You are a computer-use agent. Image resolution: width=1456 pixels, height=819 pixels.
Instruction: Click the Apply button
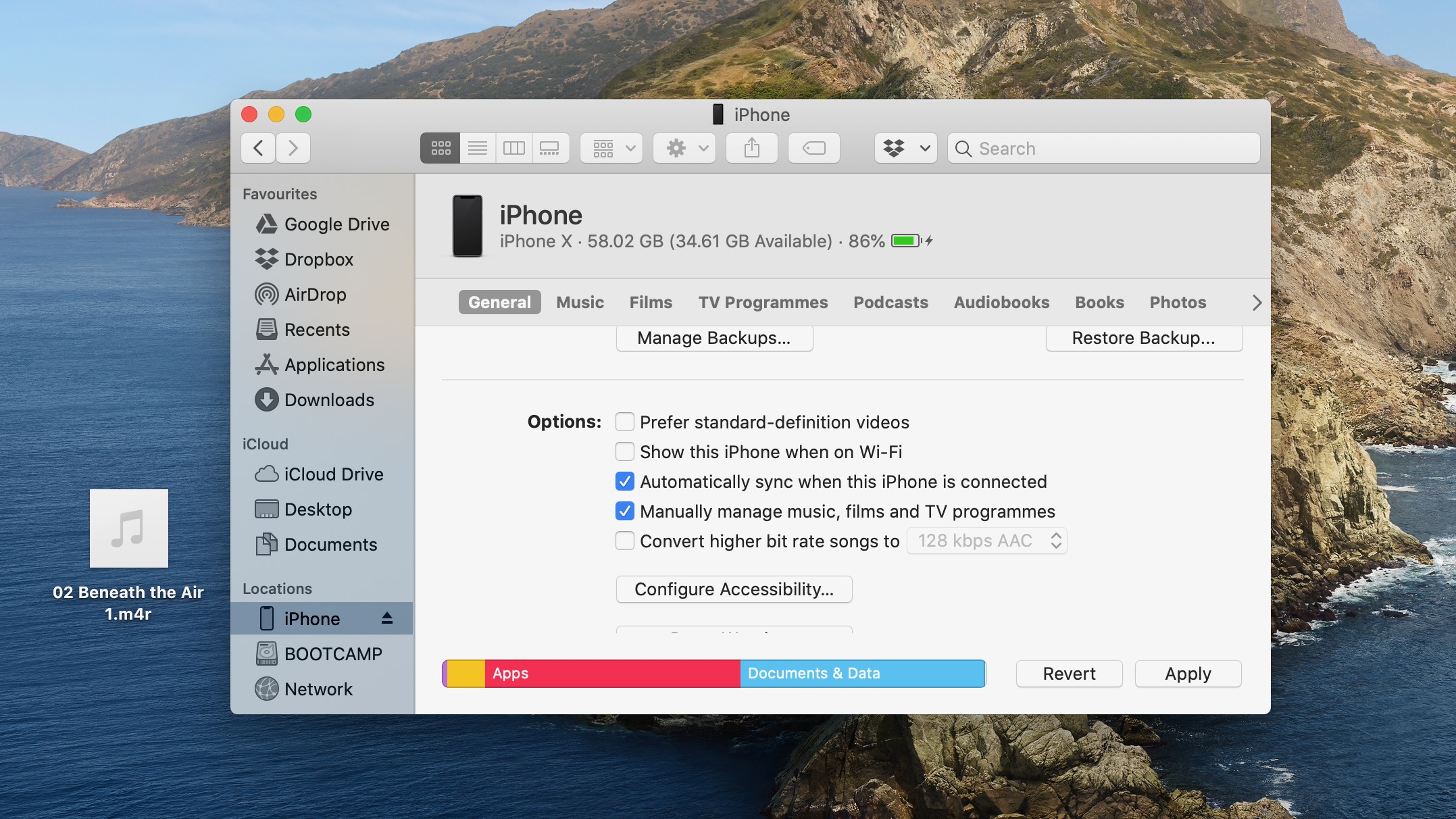1188,674
